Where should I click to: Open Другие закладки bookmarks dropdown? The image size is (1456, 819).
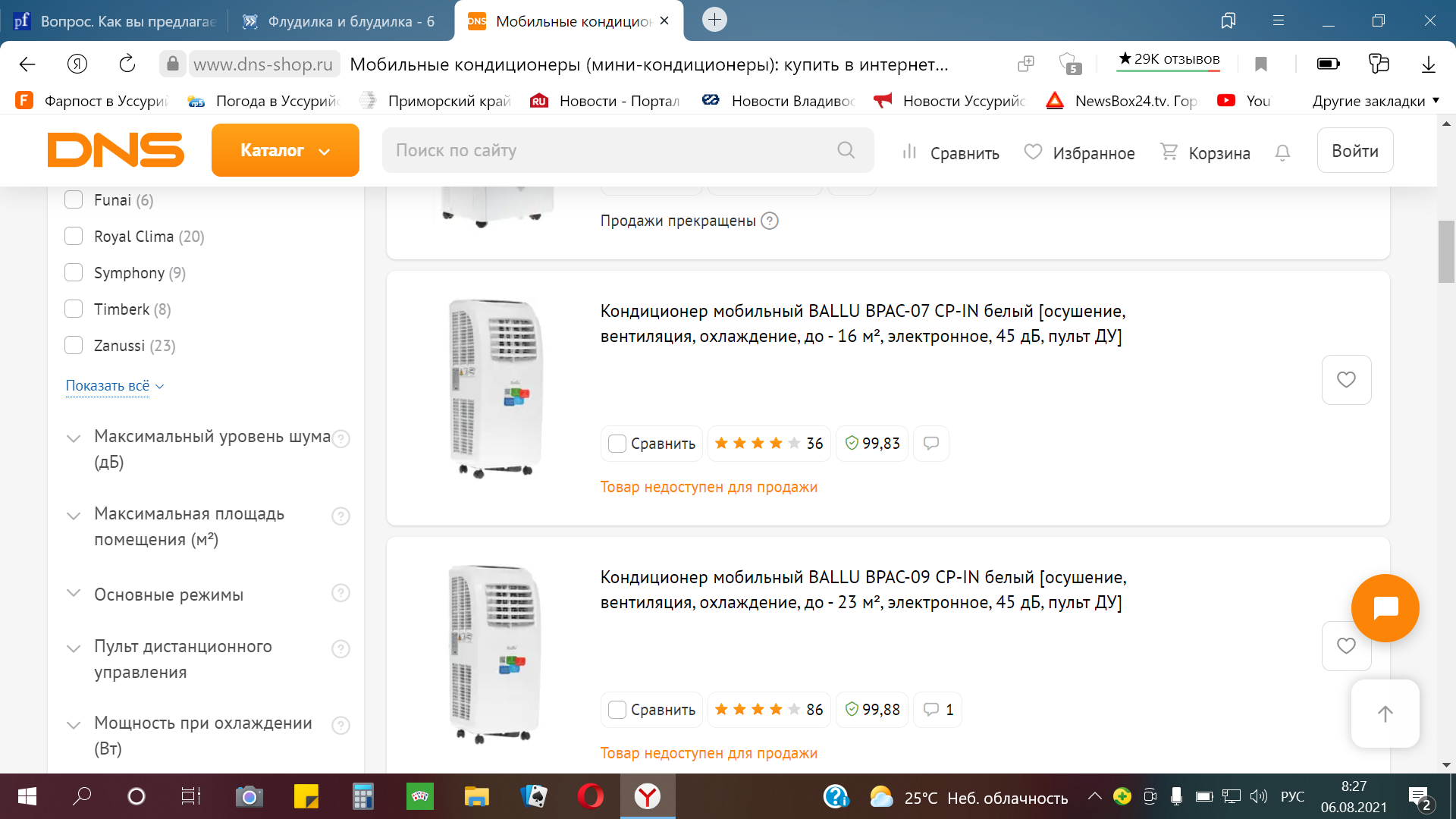(x=1376, y=101)
